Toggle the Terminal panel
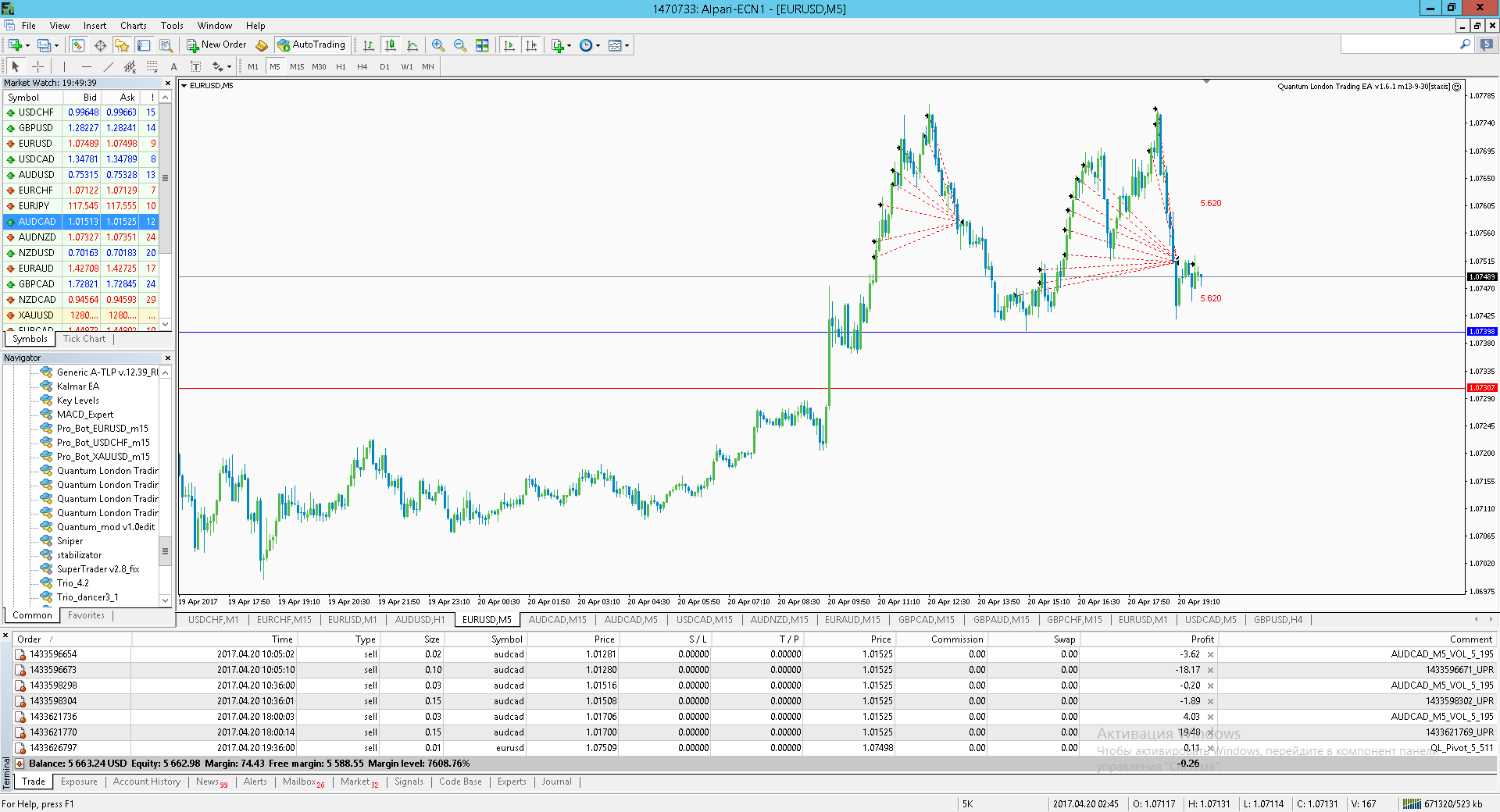The height and width of the screenshot is (812, 1500). tap(144, 45)
